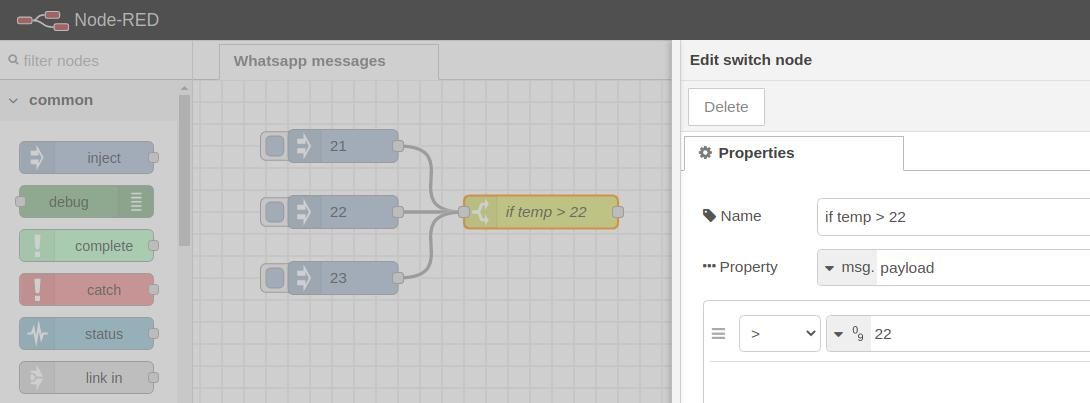Click the debug node's list icon
Viewport: 1090px width, 403px height.
click(136, 202)
